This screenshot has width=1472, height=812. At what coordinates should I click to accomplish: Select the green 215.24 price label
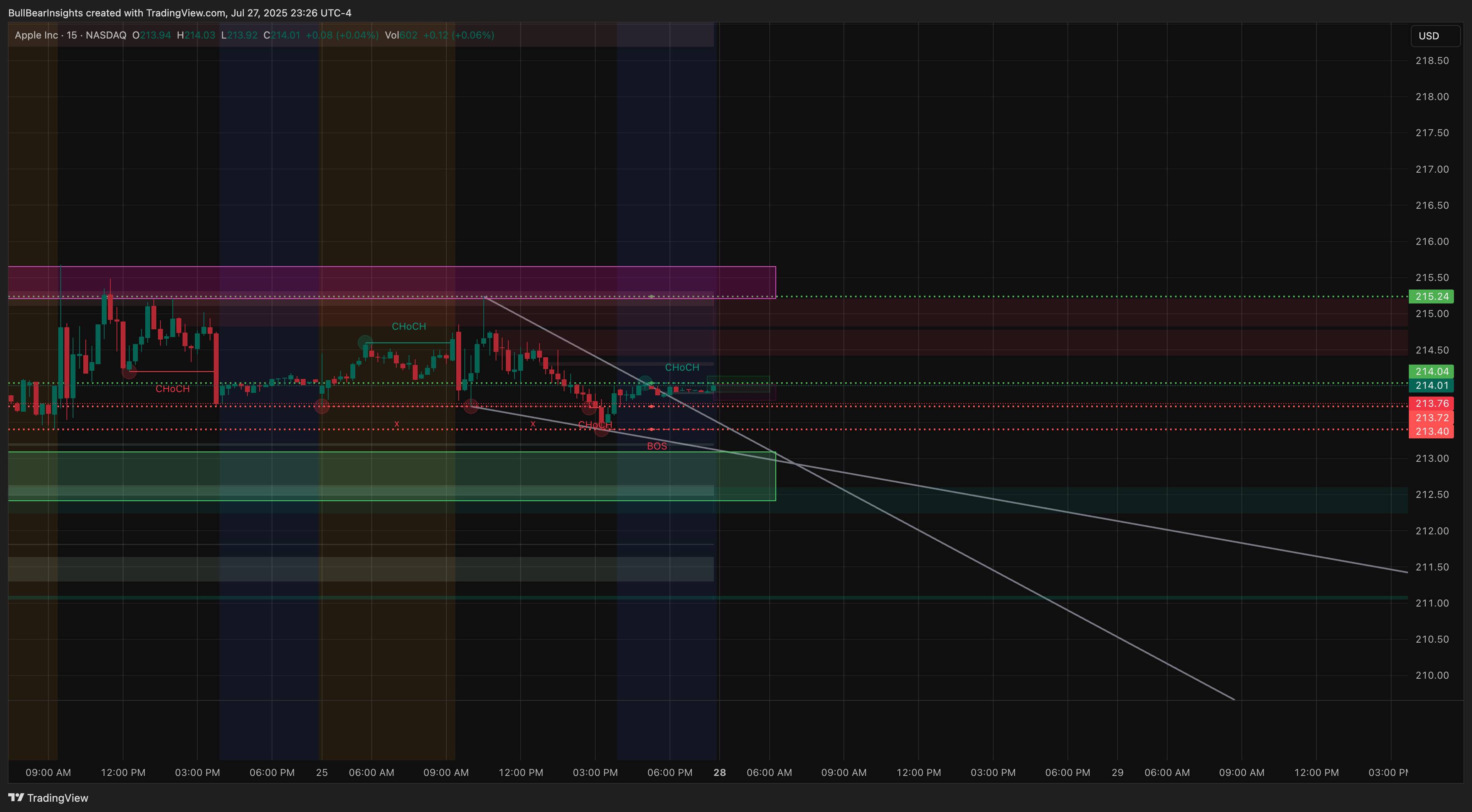pos(1431,297)
